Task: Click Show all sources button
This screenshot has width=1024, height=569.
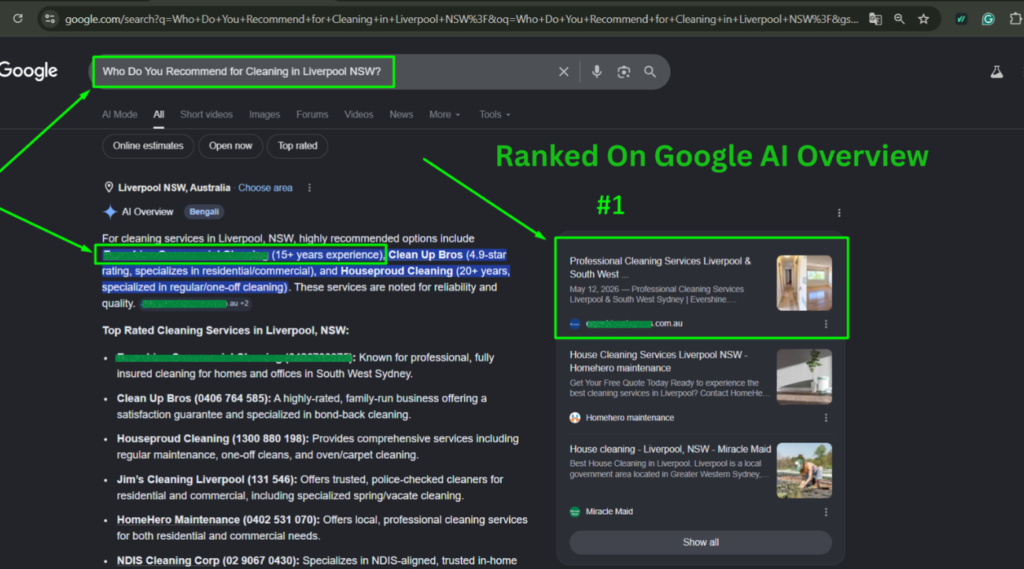Action: [701, 542]
